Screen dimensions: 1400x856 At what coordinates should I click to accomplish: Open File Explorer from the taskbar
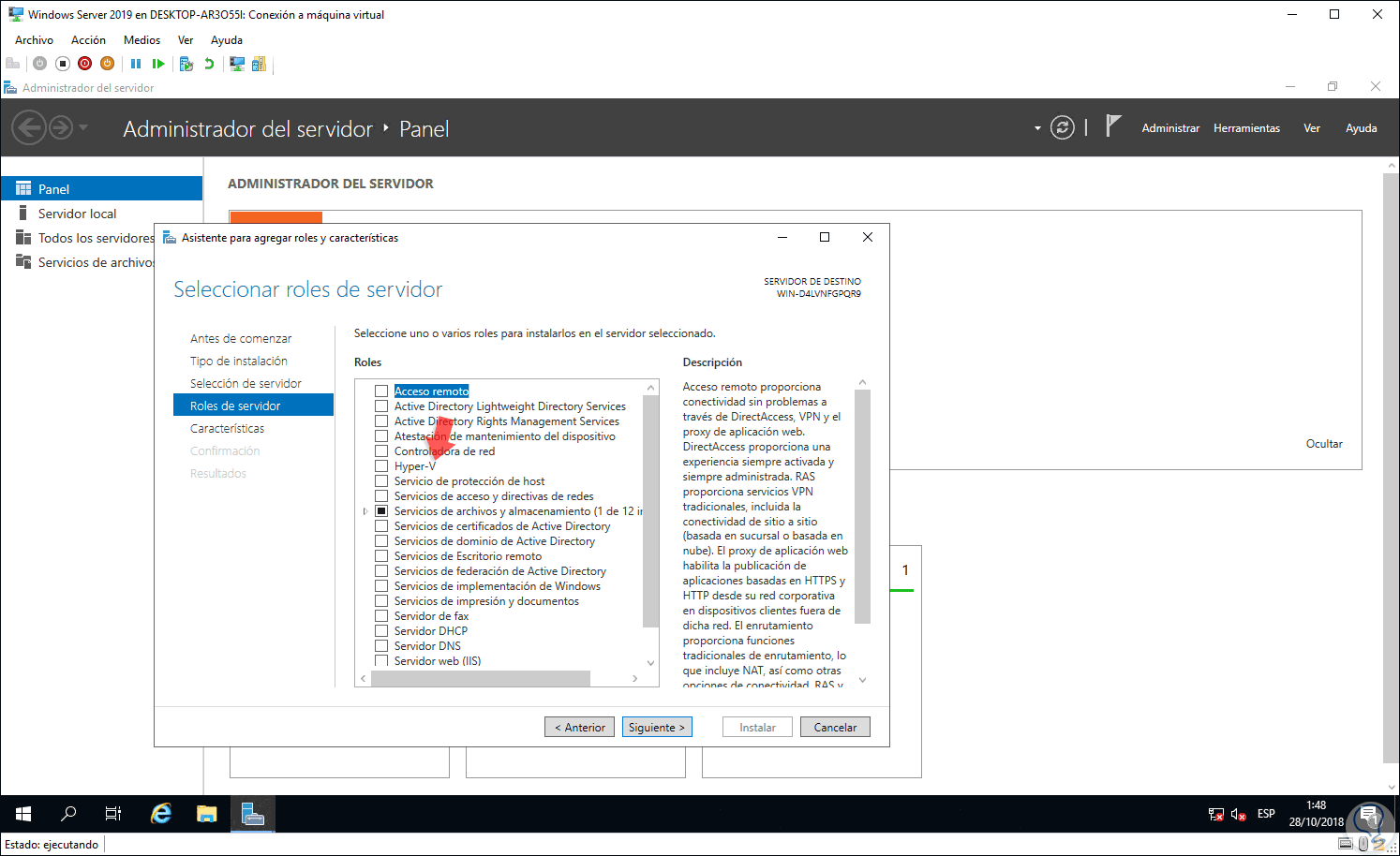click(x=207, y=814)
